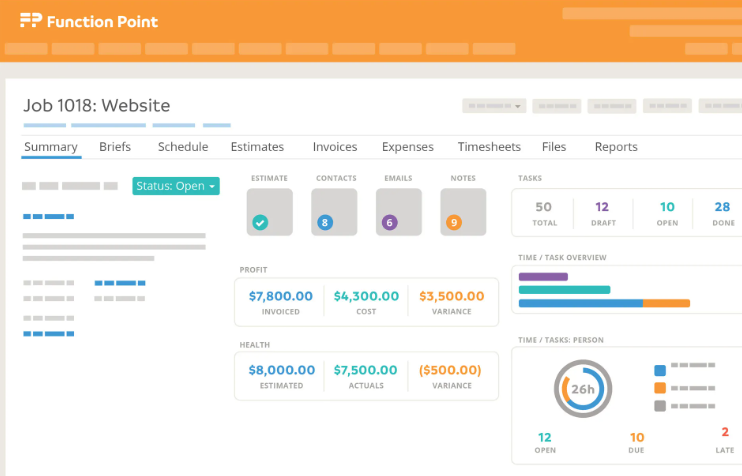Viewport: 742px width, 476px height.
Task: Open the Status: Open dropdown
Action: click(176, 186)
